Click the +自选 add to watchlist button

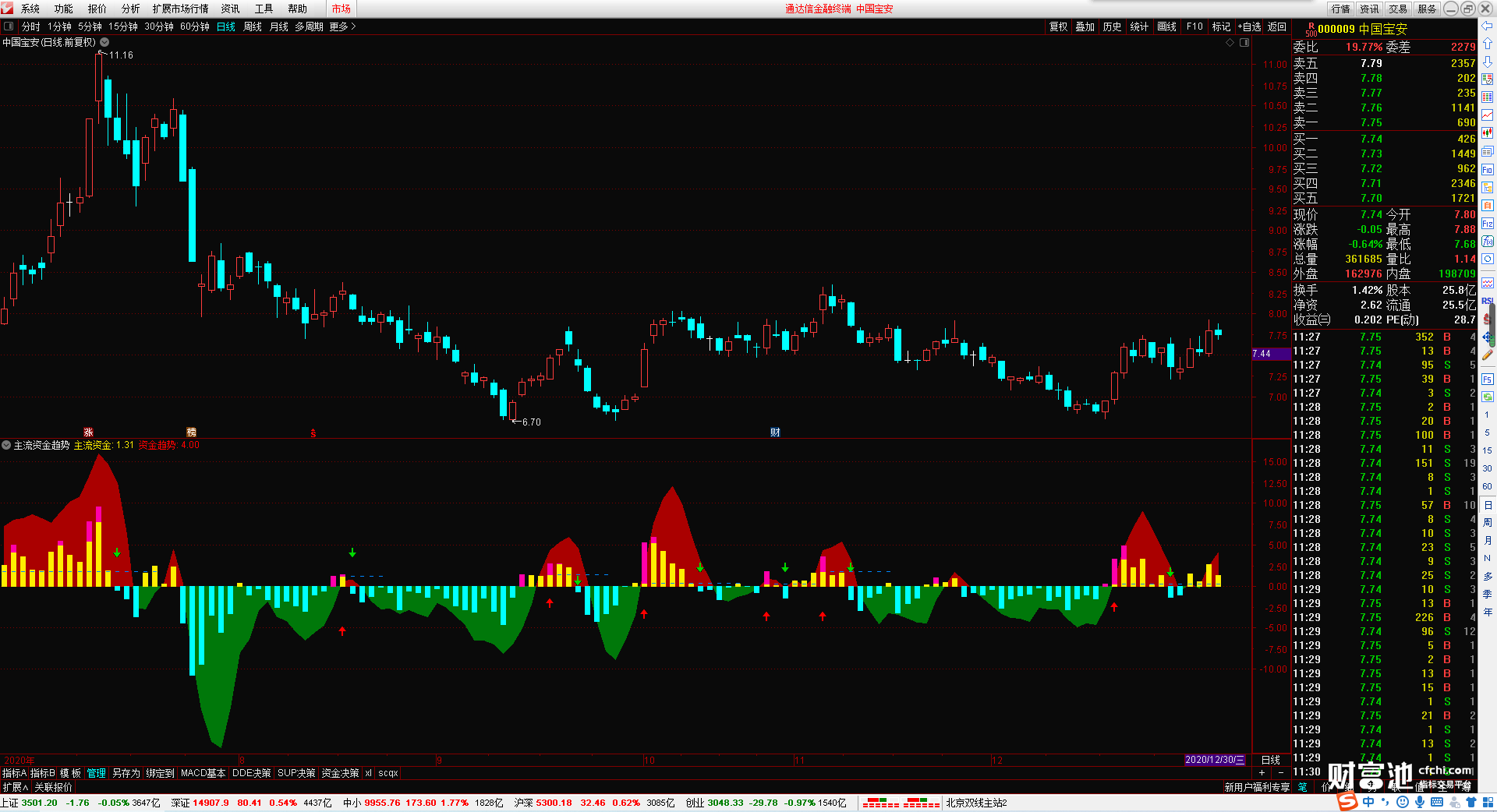[x=1249, y=26]
